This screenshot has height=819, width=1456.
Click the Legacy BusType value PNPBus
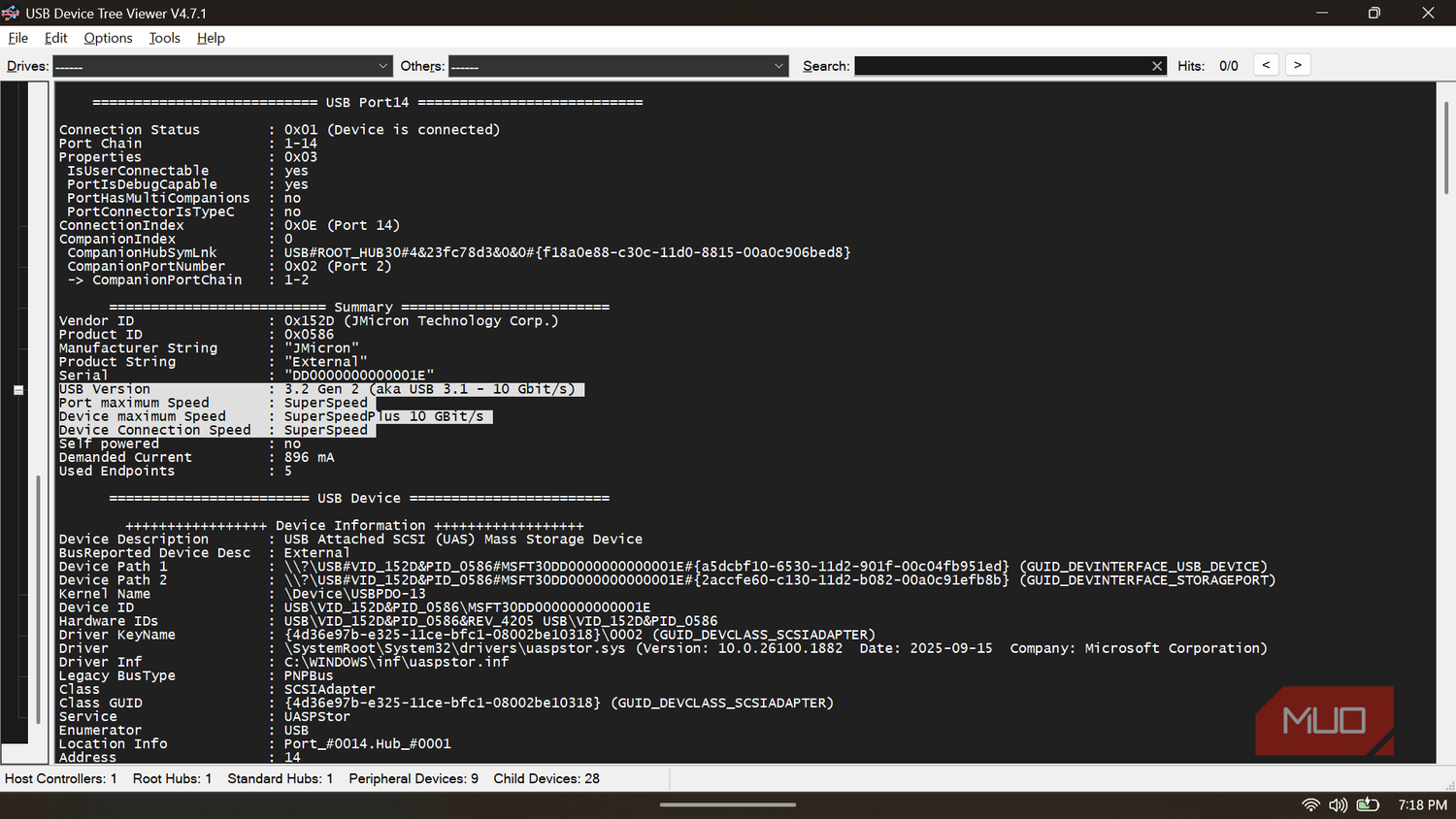point(309,675)
